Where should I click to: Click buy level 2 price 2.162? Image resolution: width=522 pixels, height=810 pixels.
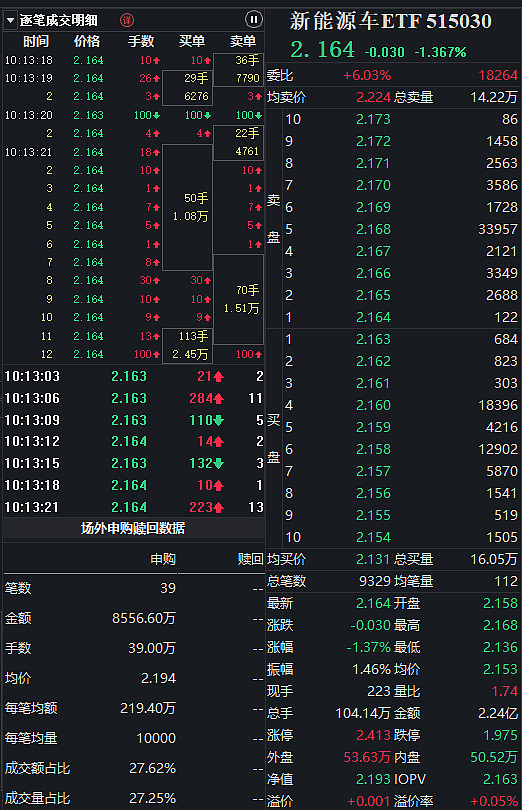tap(373, 361)
